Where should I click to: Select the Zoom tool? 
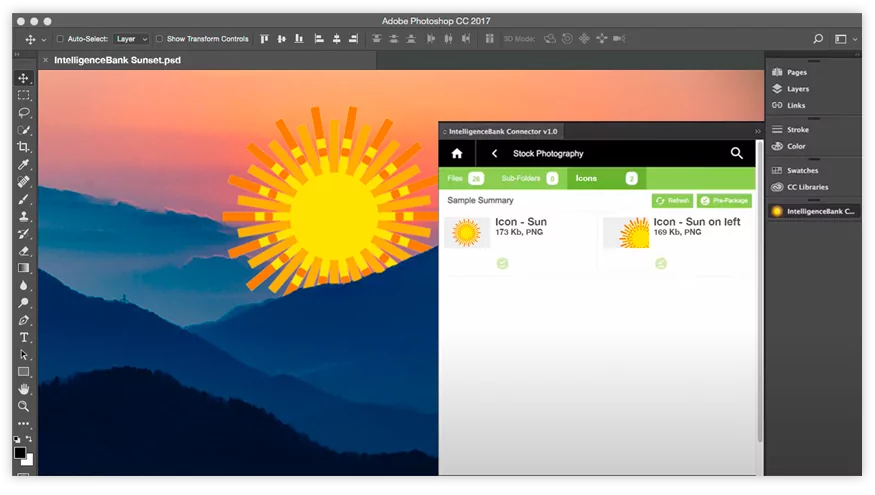click(23, 407)
